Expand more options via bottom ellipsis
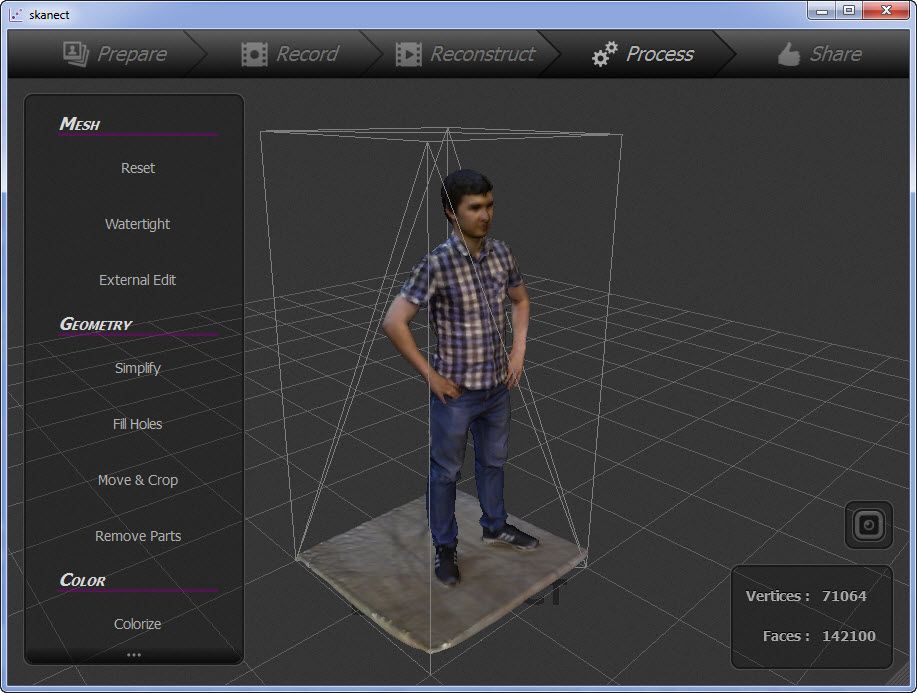Image resolution: width=917 pixels, height=693 pixels. pyautogui.click(x=134, y=655)
